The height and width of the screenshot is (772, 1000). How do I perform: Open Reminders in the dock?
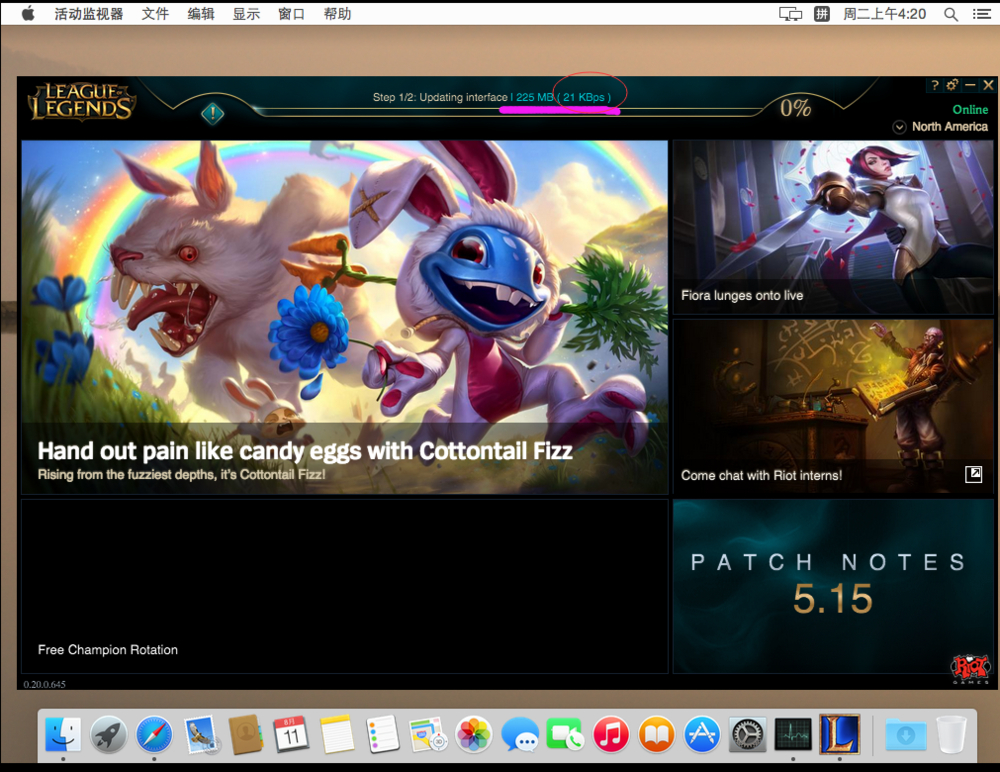[x=383, y=734]
